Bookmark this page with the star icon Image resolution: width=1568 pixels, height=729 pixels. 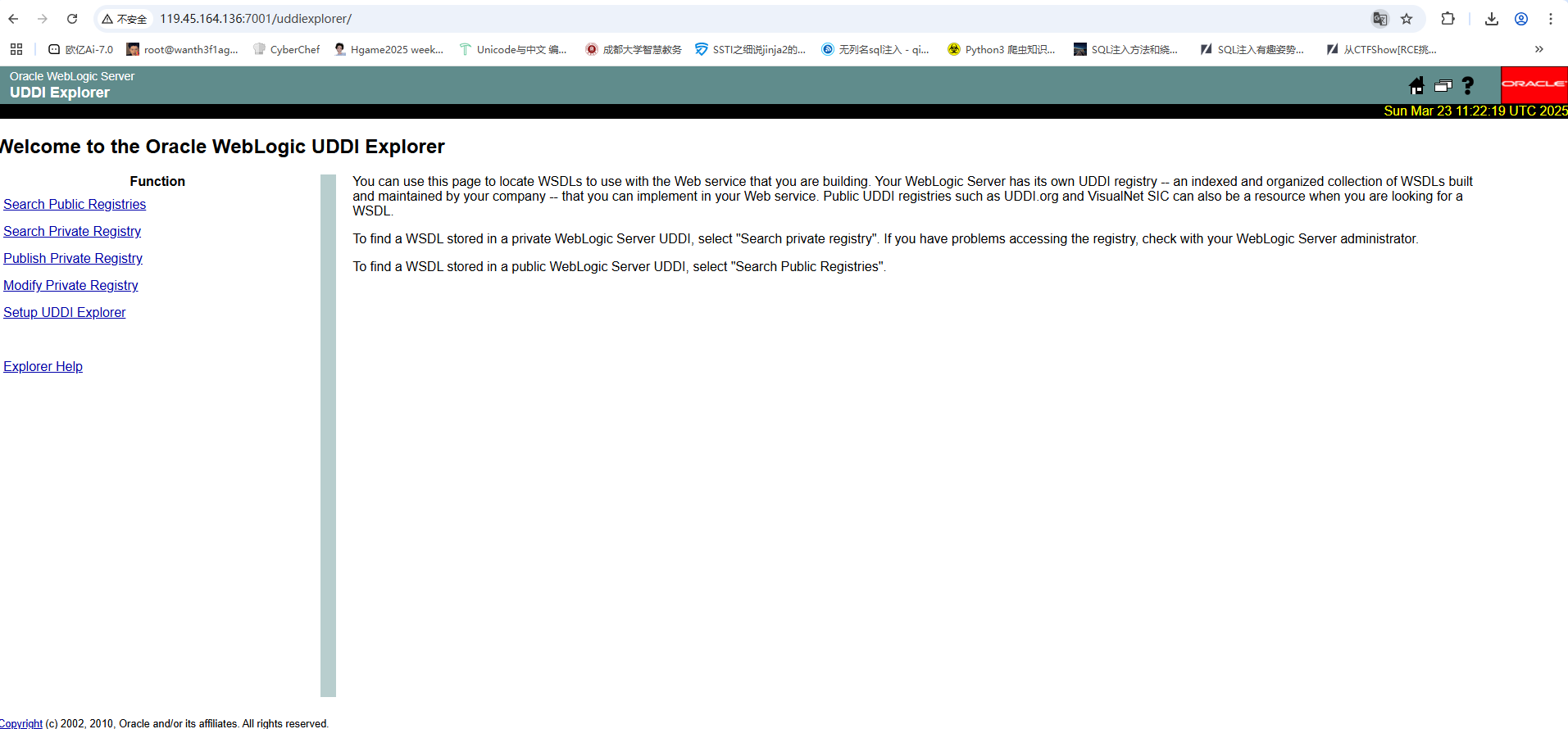1407,19
